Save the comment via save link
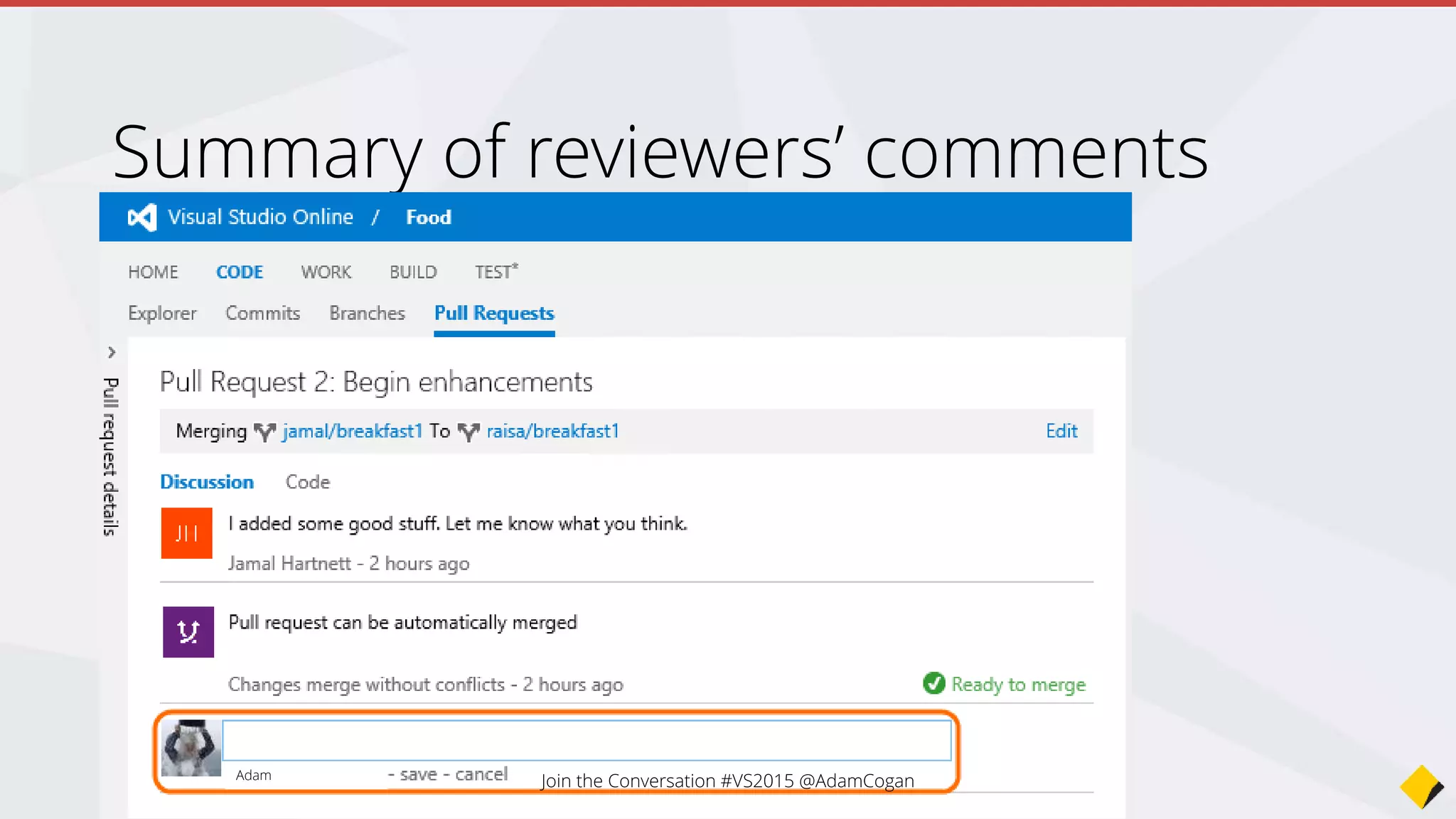This screenshot has width=1456, height=819. tap(419, 774)
